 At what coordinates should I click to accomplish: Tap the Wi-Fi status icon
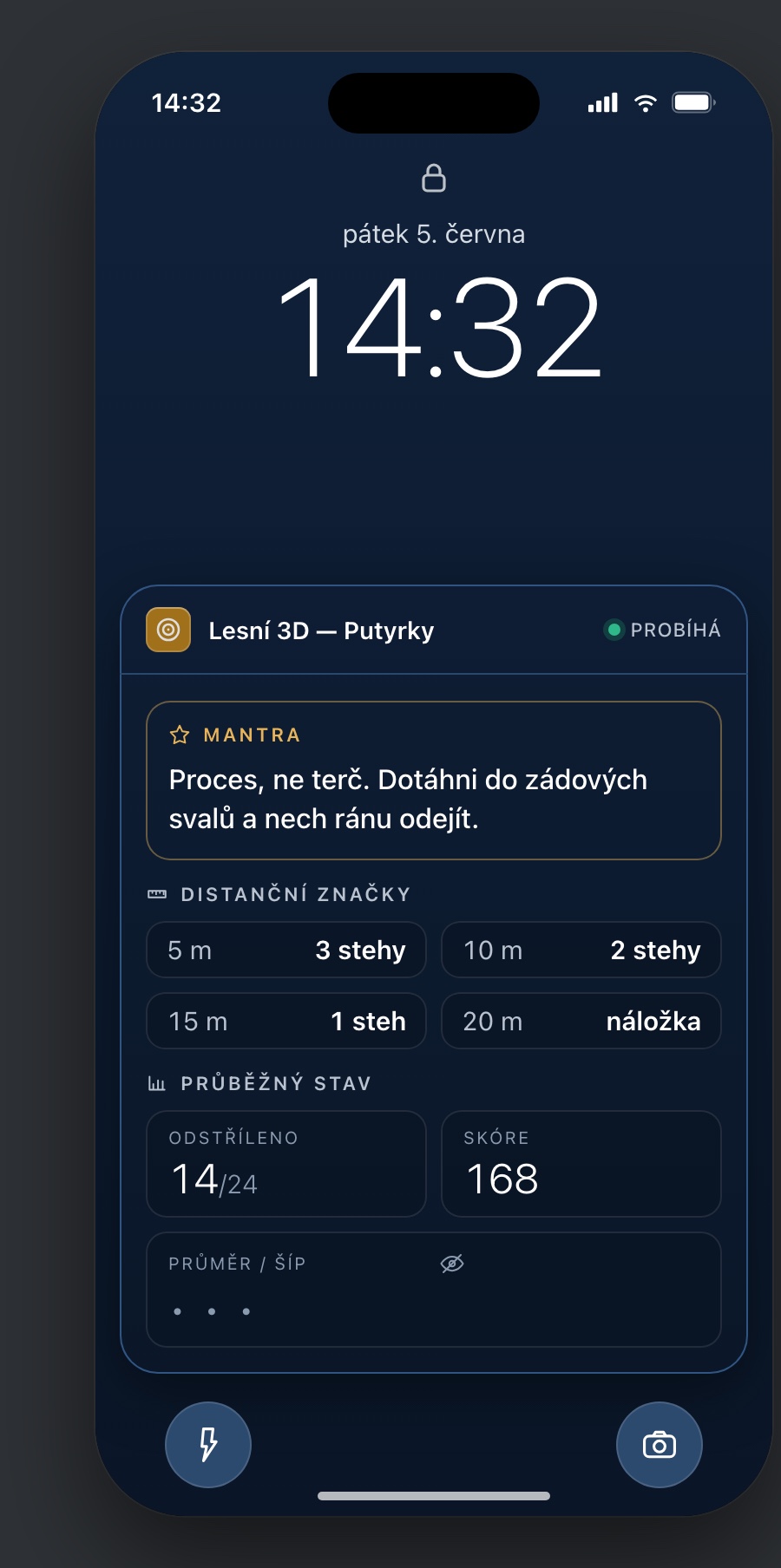tap(646, 102)
